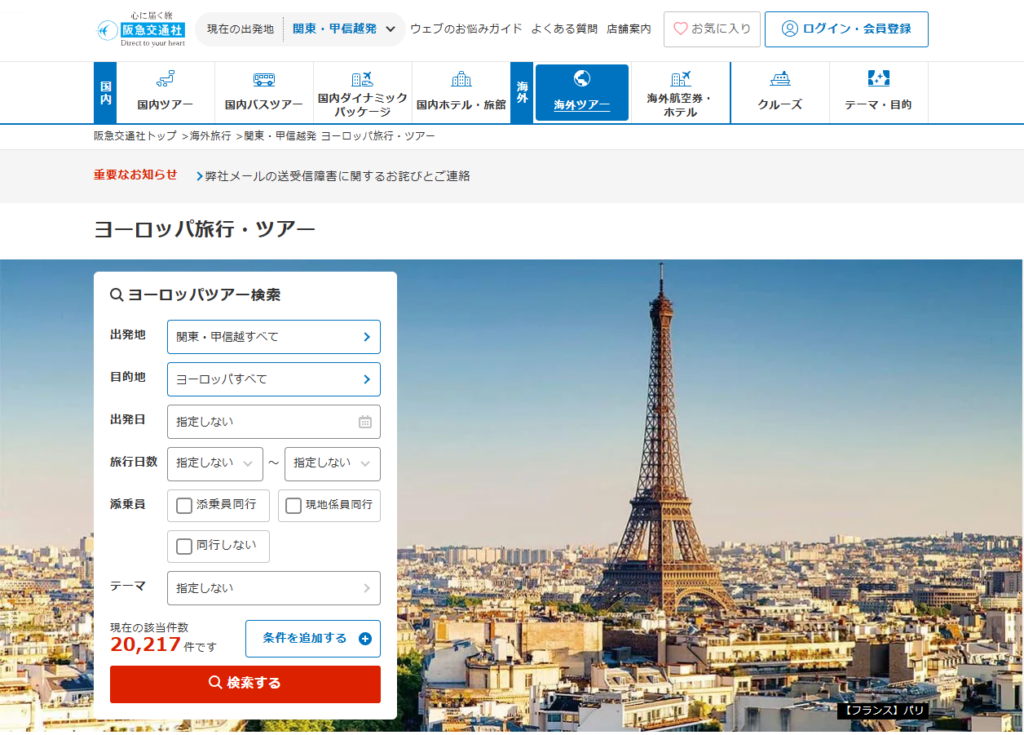Expand the テーマ selector

pos(273,588)
